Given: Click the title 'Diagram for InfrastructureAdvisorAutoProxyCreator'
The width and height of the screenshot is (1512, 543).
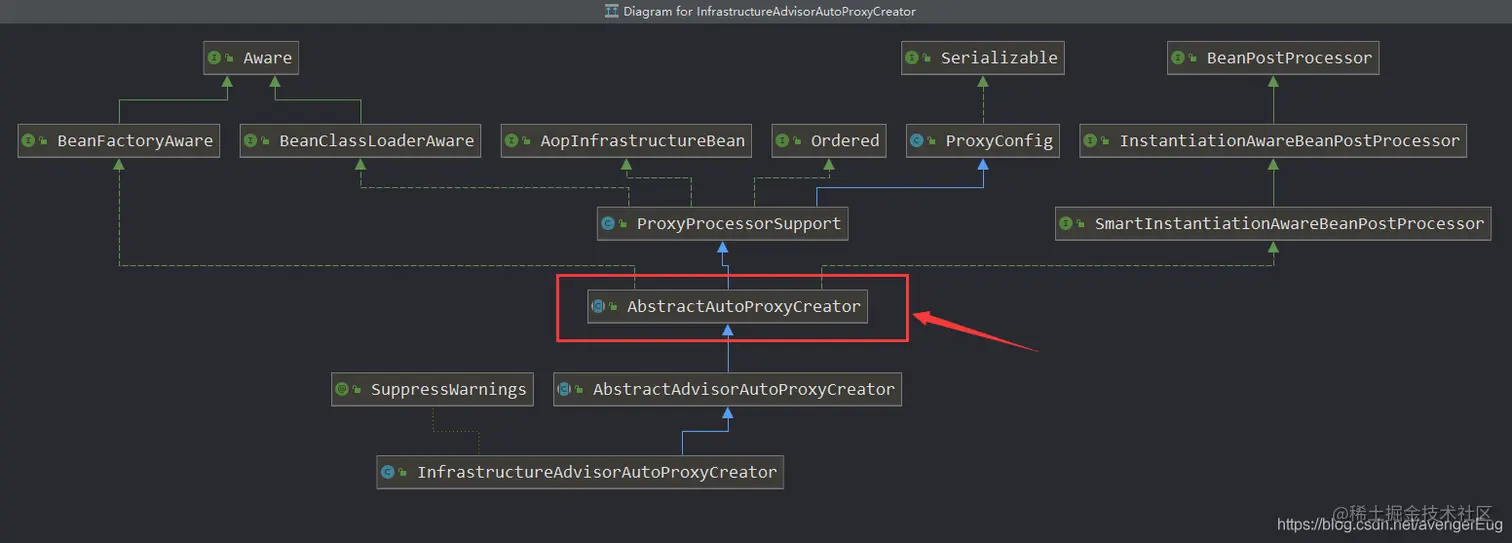Looking at the screenshot, I should tap(769, 11).
